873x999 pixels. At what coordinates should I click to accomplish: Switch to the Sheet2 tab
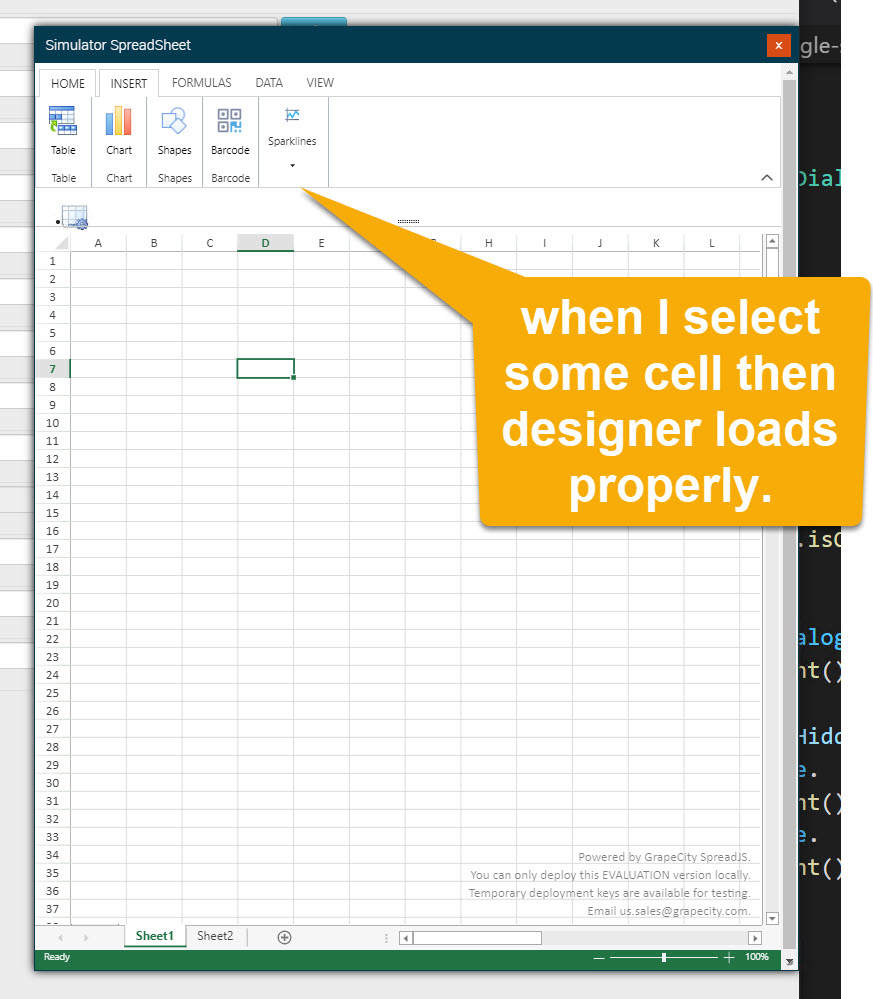point(215,936)
